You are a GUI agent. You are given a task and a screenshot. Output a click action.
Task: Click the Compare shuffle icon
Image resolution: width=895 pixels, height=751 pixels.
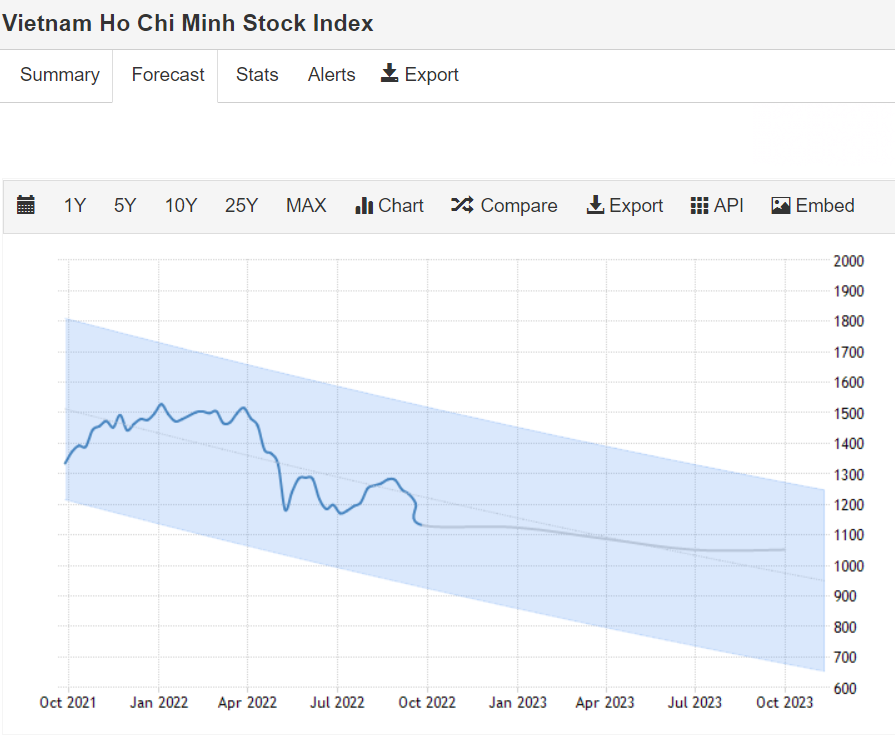pos(462,205)
